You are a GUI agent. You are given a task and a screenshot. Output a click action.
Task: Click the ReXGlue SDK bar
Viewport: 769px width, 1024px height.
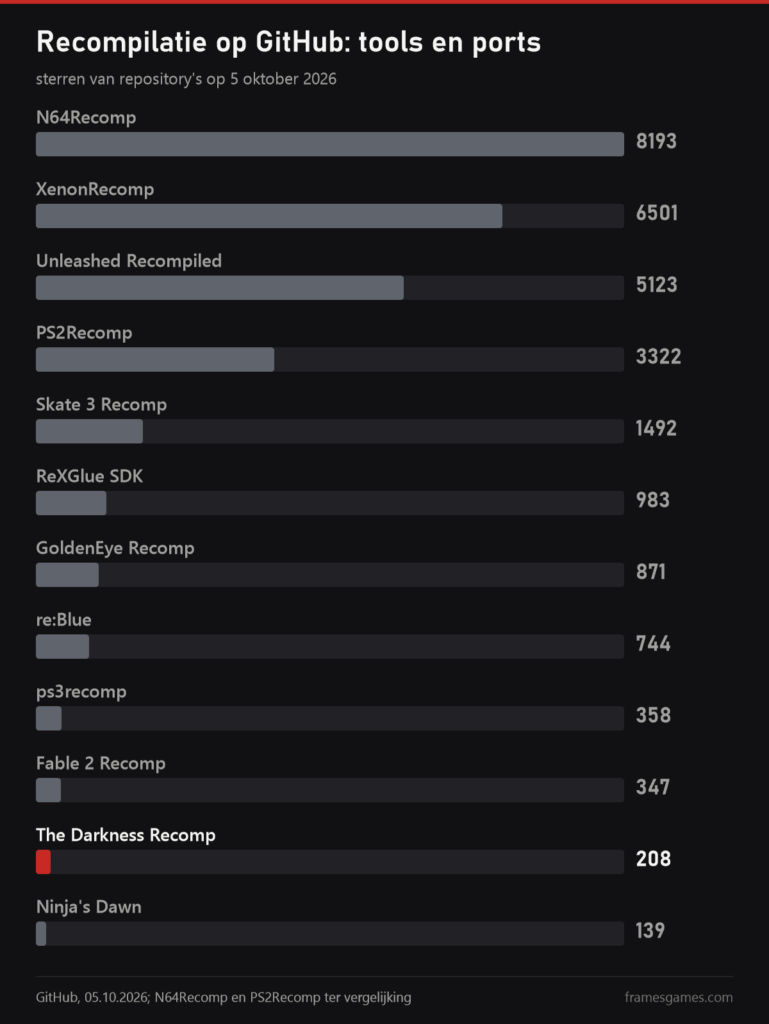coord(71,503)
